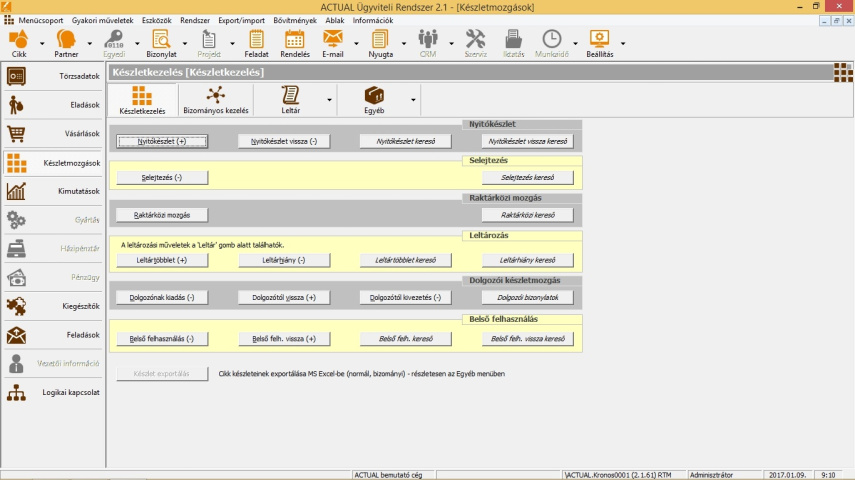Click the Nyitókészlet (+) button
This screenshot has width=855, height=480.
pos(162,142)
